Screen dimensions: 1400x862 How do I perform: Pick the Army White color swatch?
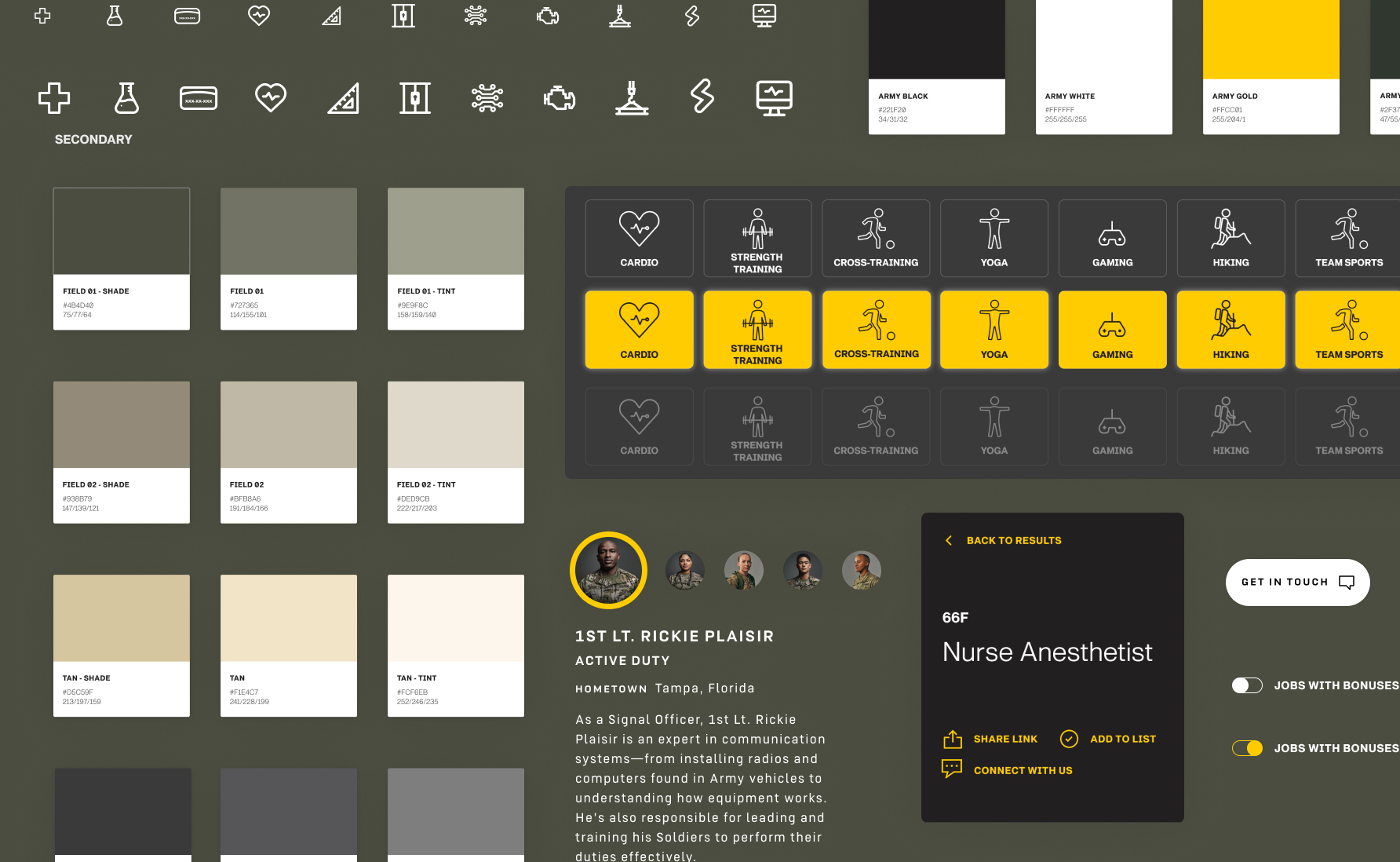[1104, 67]
